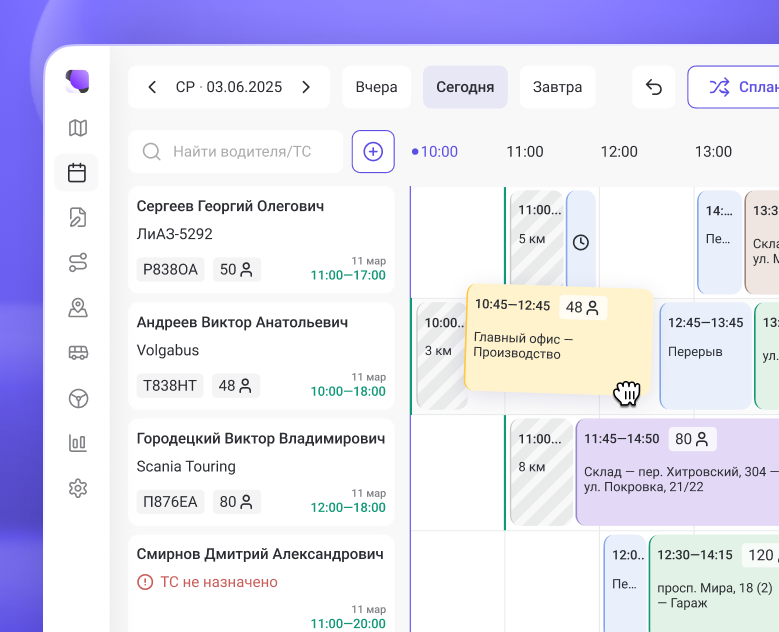Open the location pin icon in sidebar
This screenshot has height=632, width=779.
[x=77, y=307]
